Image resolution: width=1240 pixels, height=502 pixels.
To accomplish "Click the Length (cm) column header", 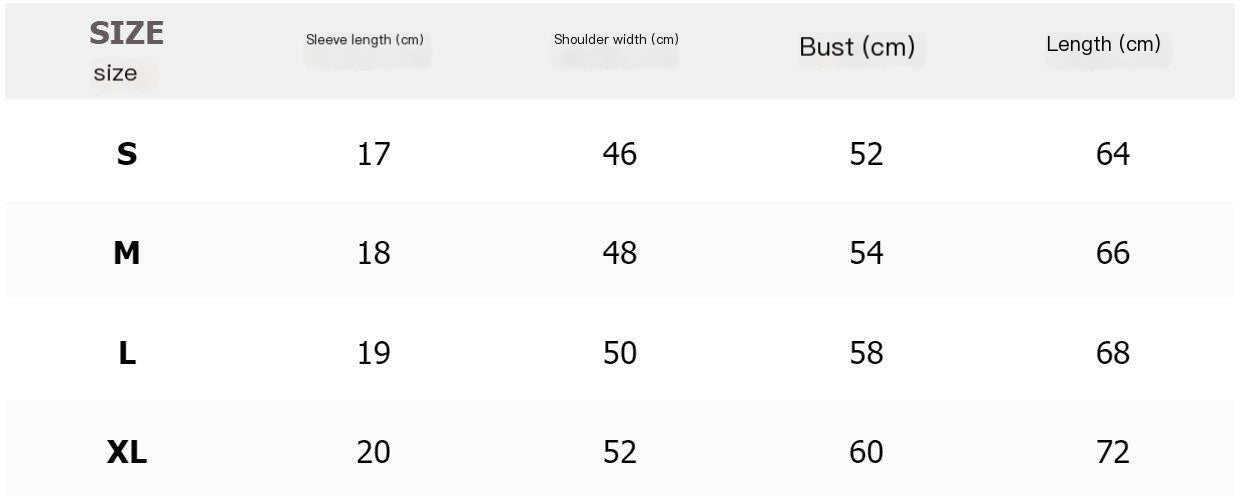I will tap(1103, 44).
